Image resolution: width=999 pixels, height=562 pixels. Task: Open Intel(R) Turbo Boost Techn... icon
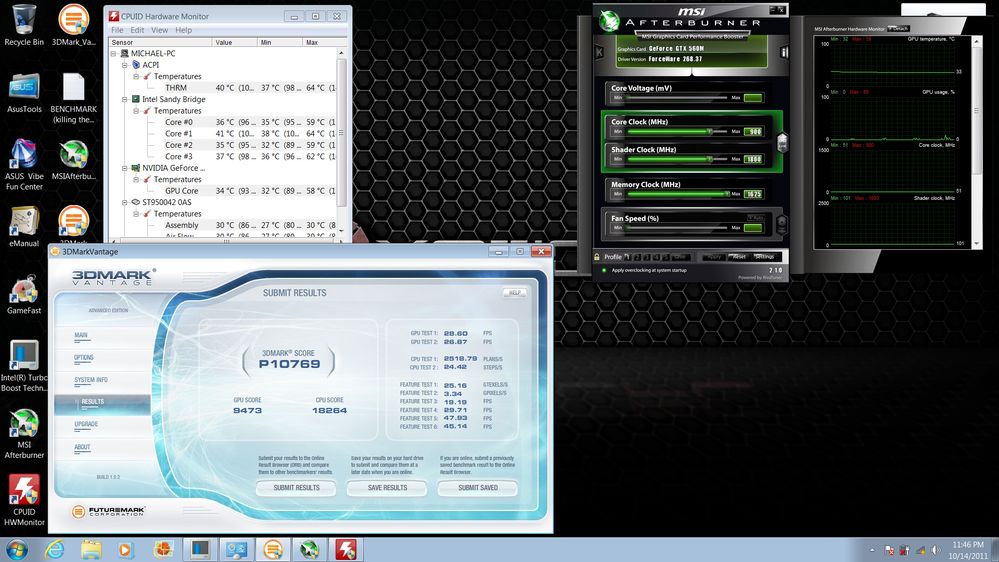tap(24, 366)
